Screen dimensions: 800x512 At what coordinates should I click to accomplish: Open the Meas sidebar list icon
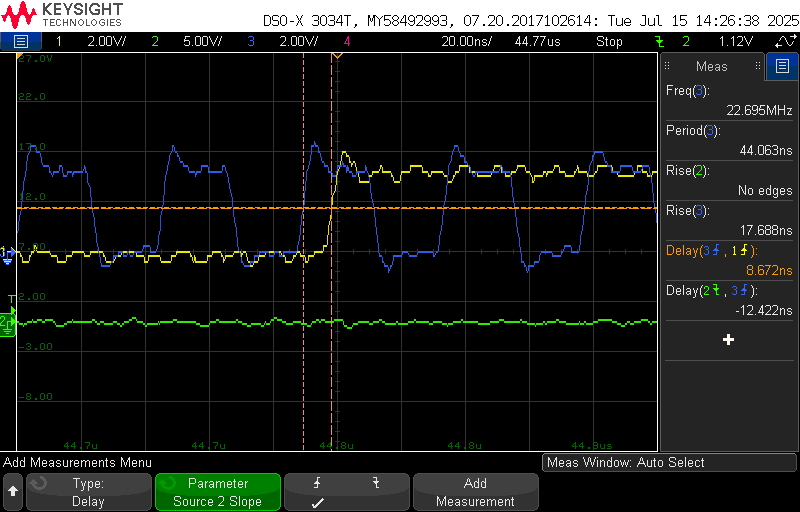pos(782,66)
